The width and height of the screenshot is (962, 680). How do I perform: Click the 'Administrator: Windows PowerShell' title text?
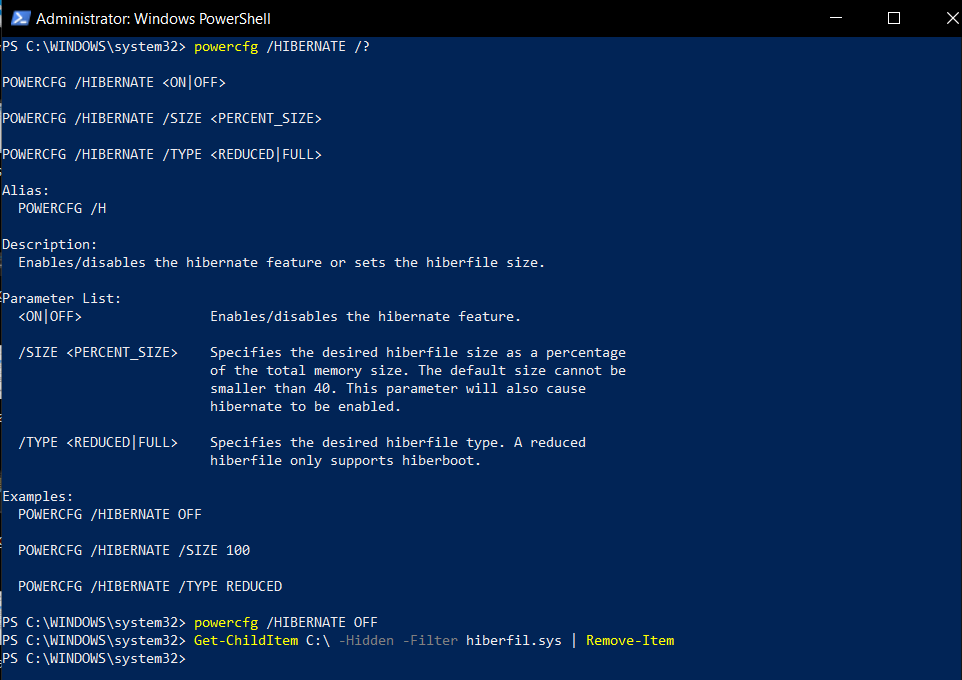[153, 19]
